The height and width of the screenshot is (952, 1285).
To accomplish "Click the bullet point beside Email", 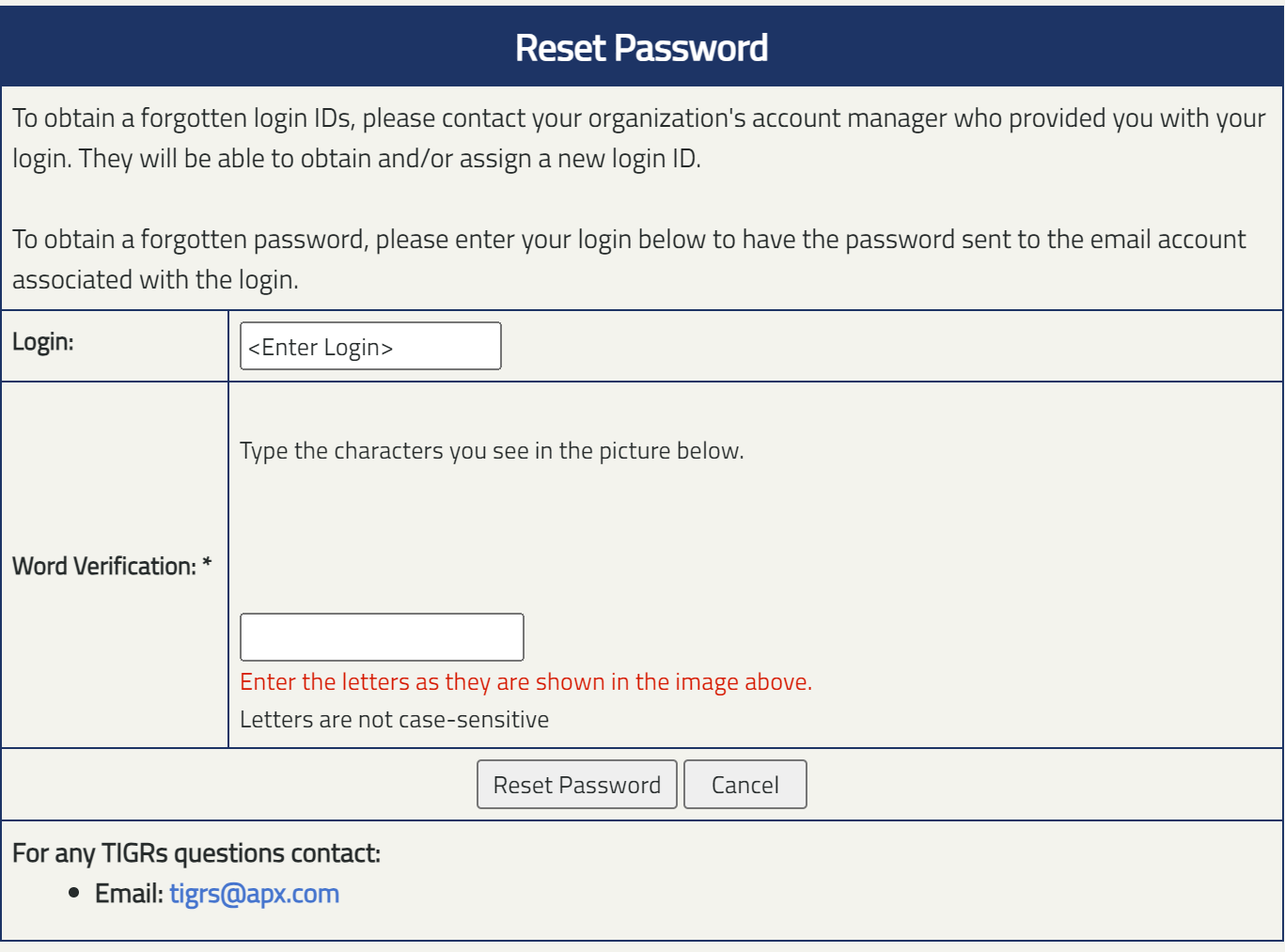I will tap(71, 892).
